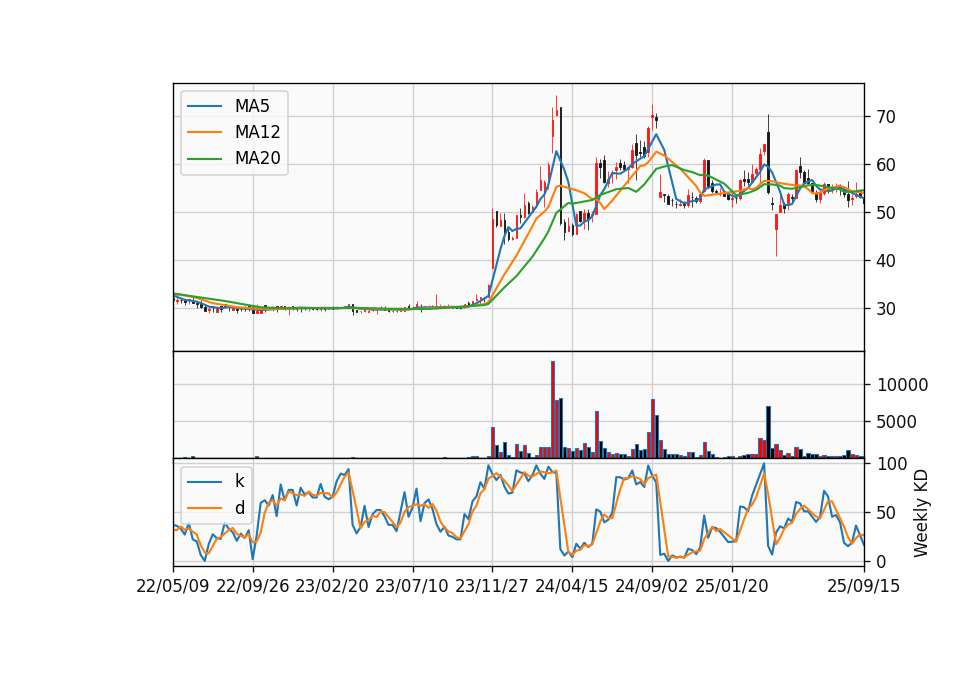Click the tallest volume bar
The width and height of the screenshot is (960, 690).
tap(553, 410)
